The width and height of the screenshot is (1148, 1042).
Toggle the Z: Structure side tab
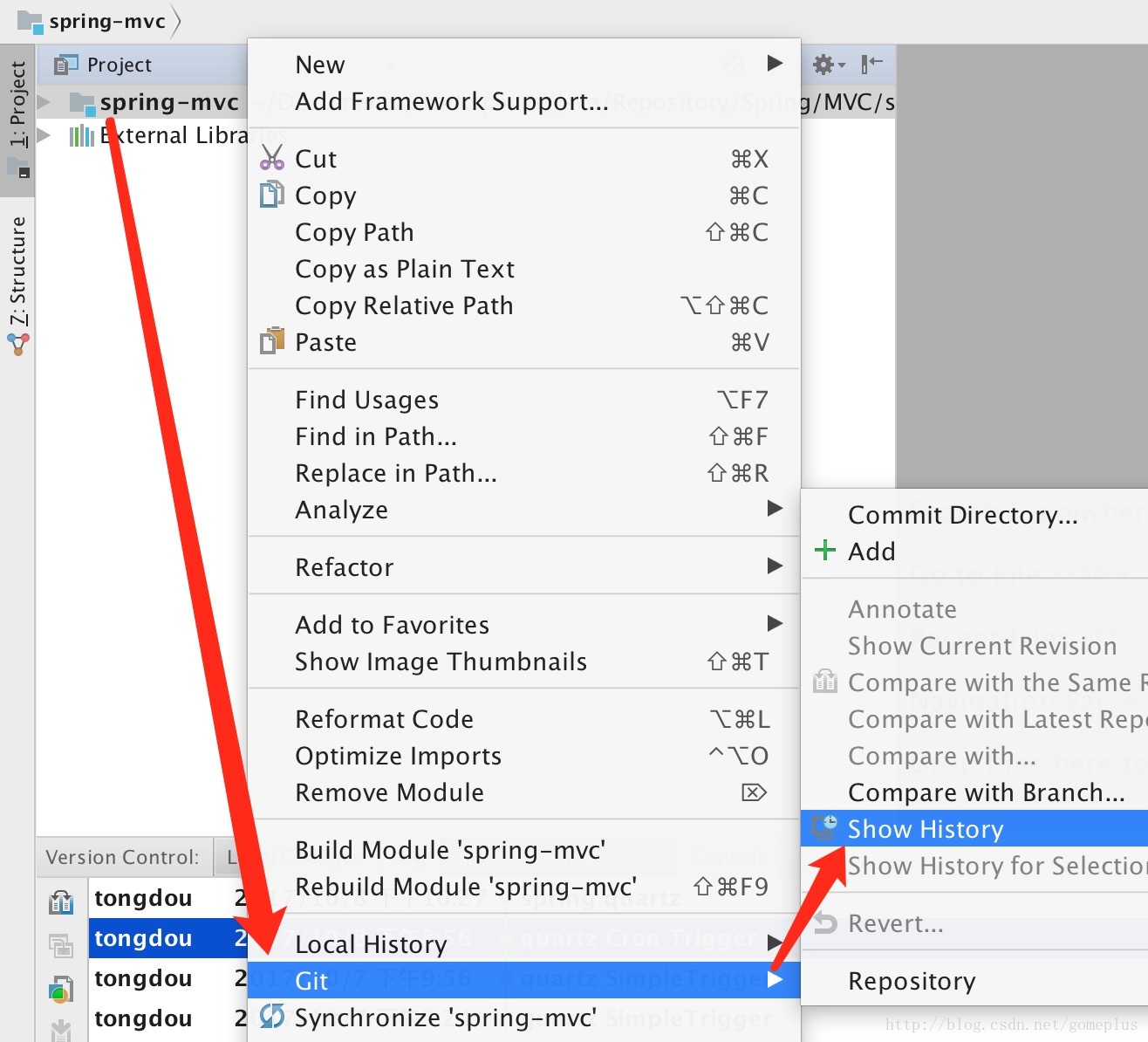tap(18, 271)
